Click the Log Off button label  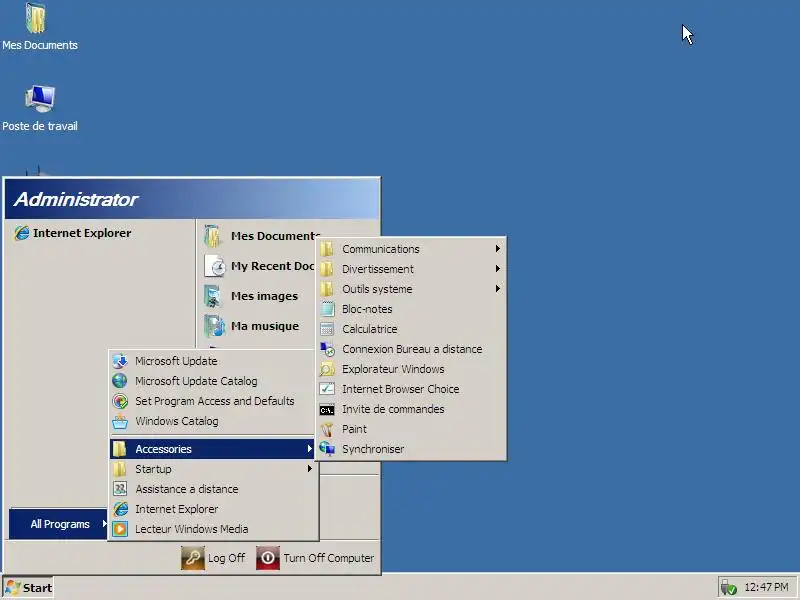[x=226, y=558]
